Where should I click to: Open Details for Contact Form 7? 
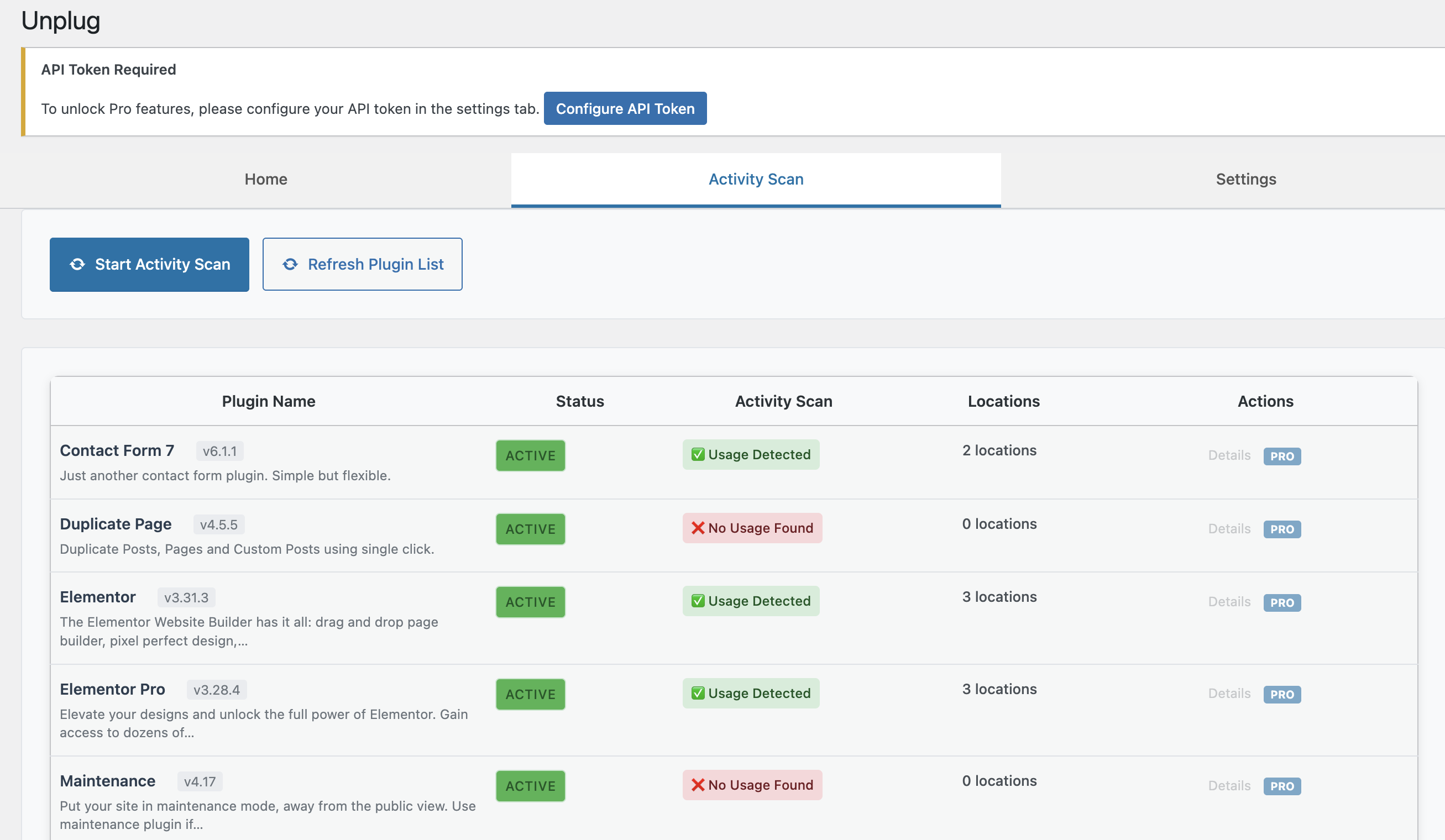1229,455
